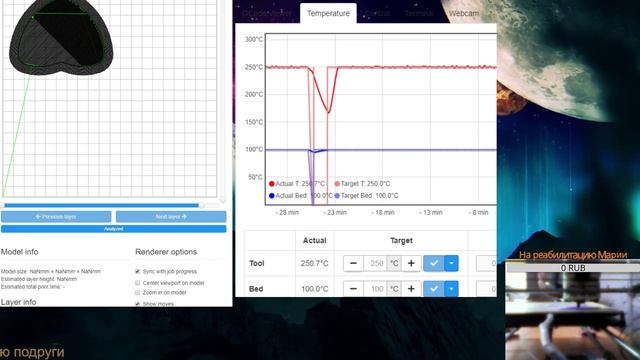Image resolution: width=640 pixels, height=360 pixels.
Task: Click the Bed actual value 100.0°C
Action: [314, 289]
